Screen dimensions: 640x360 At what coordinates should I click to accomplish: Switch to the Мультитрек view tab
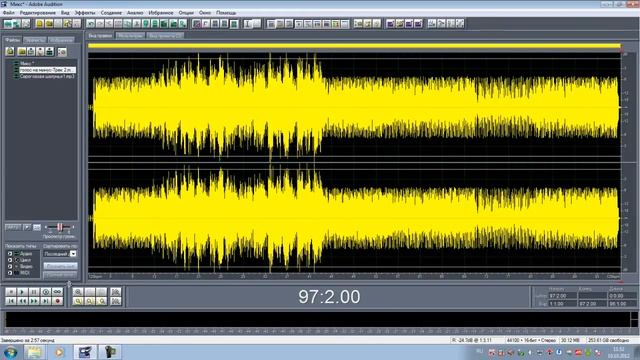point(130,36)
